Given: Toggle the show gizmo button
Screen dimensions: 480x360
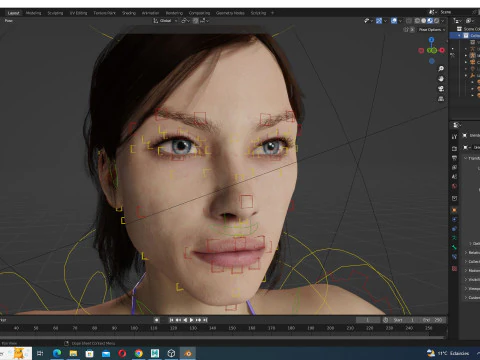Looking at the screenshot, I should pyautogui.click(x=379, y=21).
